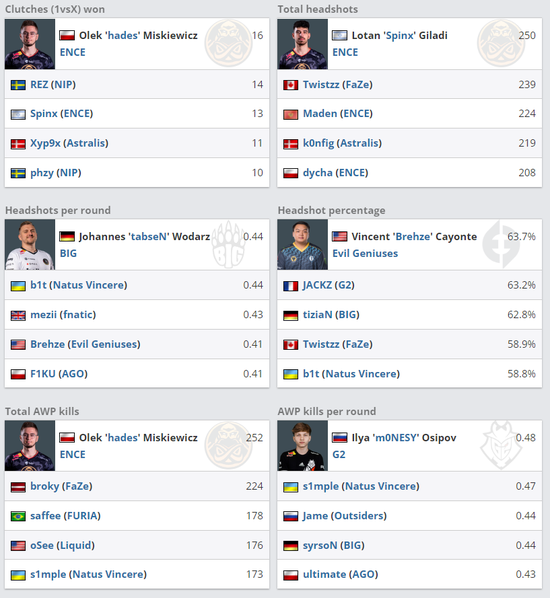This screenshot has width=550, height=598.
Task: Open k0nfig (Astralis) player link
Action: (x=342, y=143)
